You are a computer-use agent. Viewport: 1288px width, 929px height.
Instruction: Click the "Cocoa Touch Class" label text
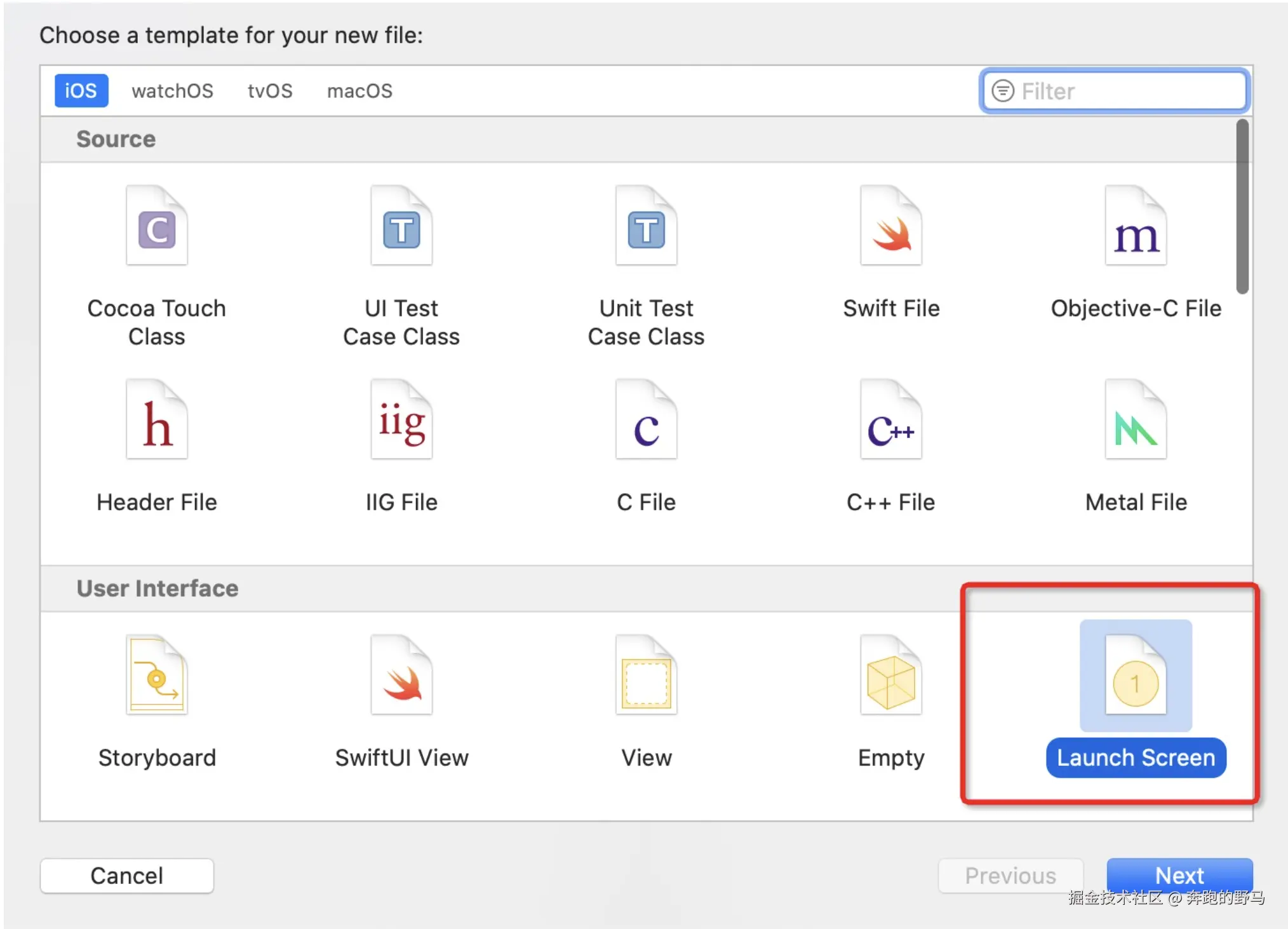[x=157, y=323]
